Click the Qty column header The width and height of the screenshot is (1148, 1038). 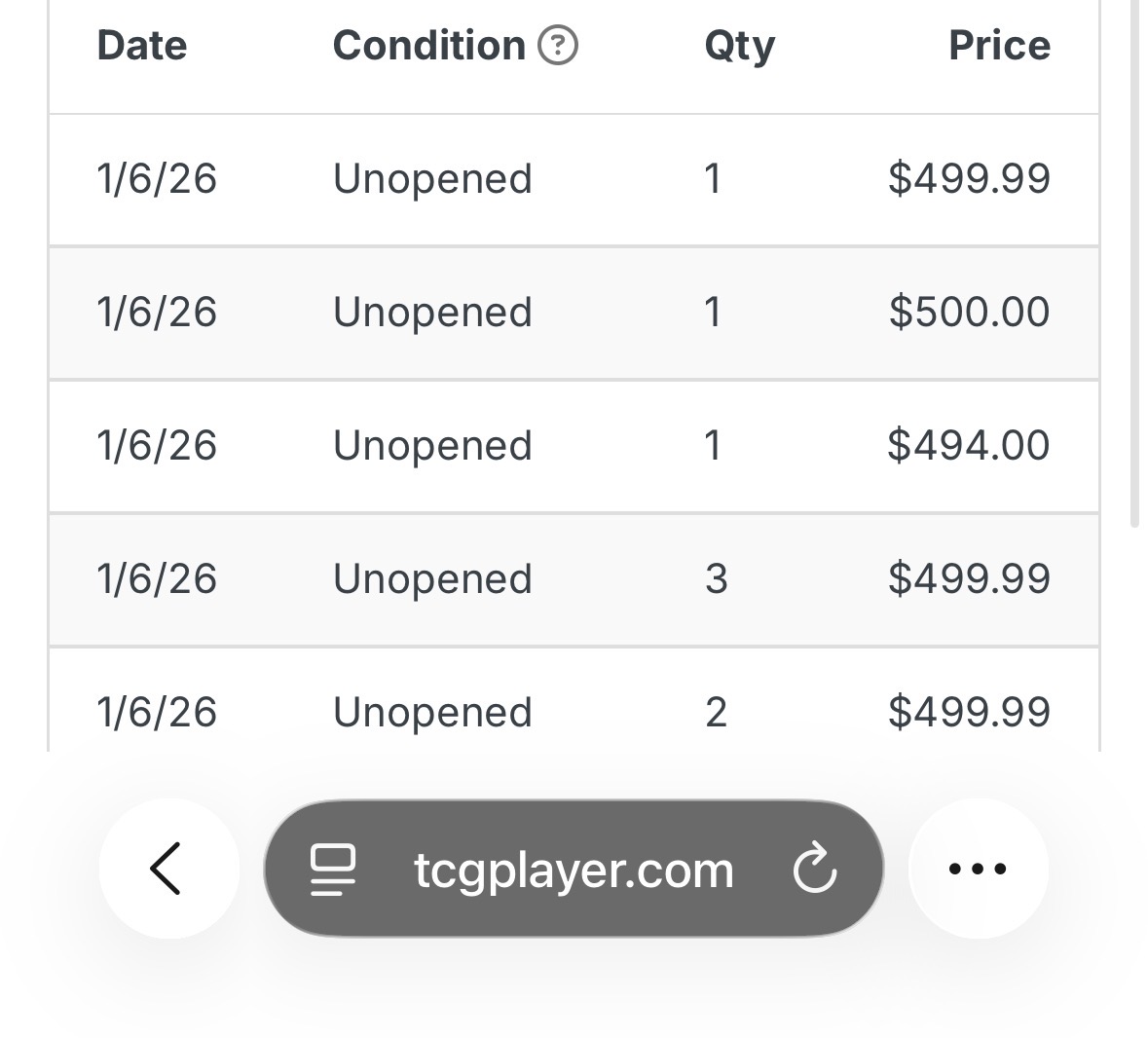(739, 46)
